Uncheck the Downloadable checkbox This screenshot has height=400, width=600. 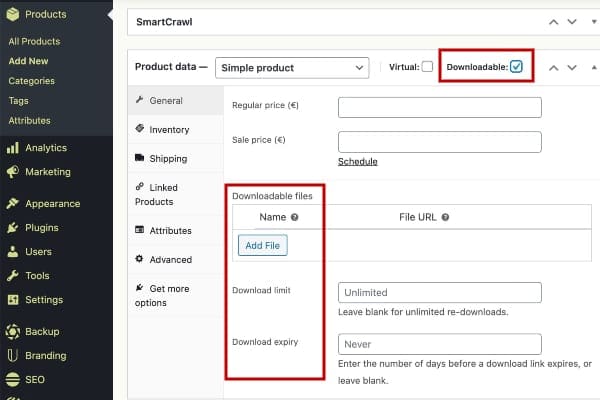pyautogui.click(x=516, y=67)
